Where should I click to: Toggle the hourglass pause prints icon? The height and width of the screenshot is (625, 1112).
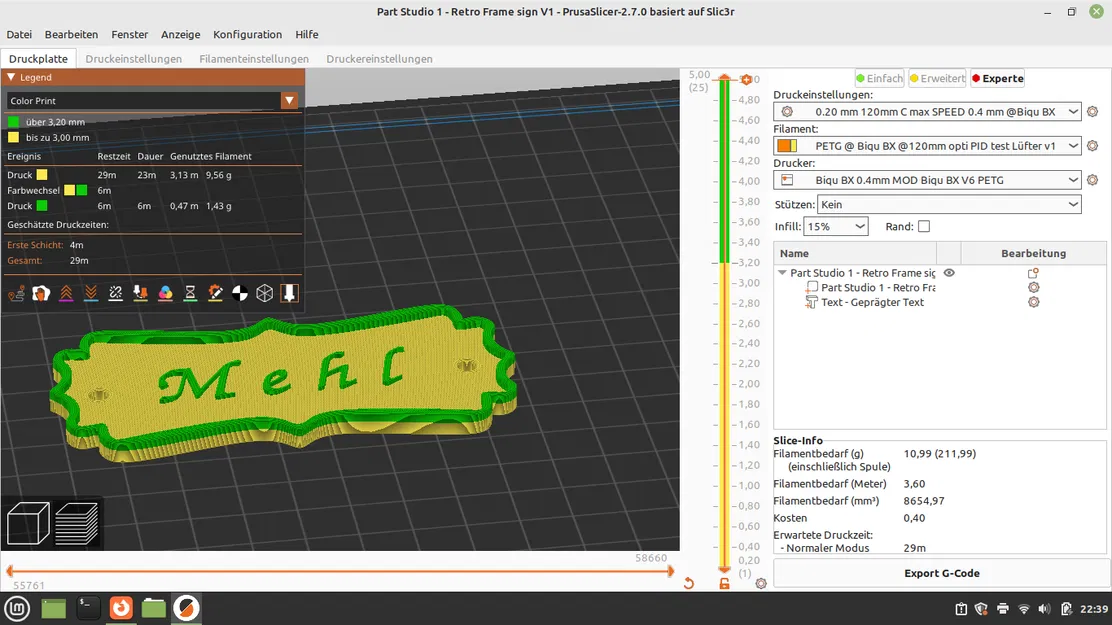pos(190,293)
